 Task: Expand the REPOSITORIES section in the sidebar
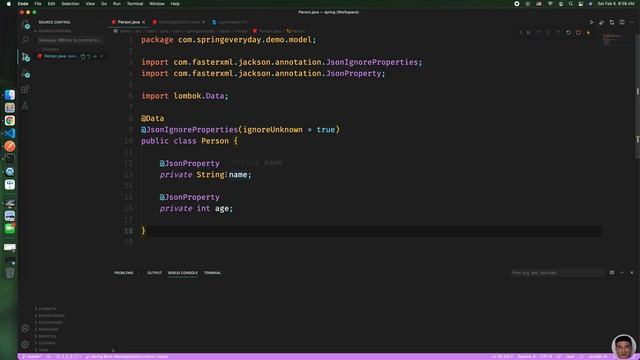click(x=50, y=316)
